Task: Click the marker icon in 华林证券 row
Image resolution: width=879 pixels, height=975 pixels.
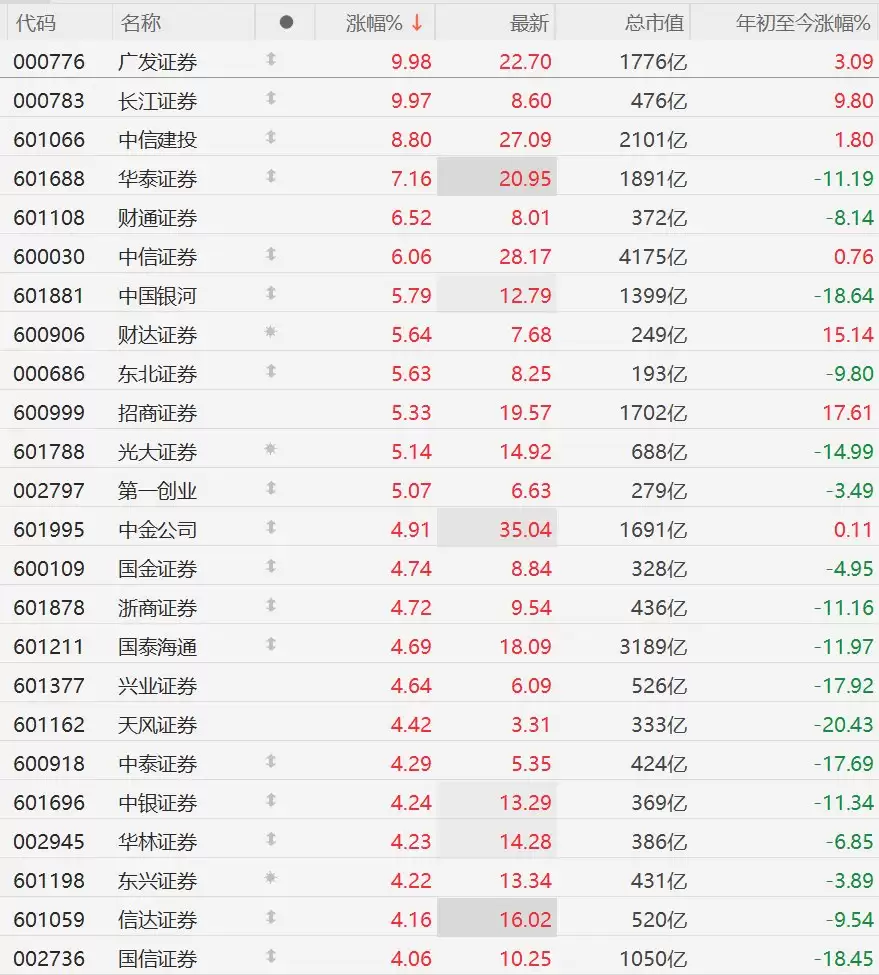Action: [x=270, y=839]
